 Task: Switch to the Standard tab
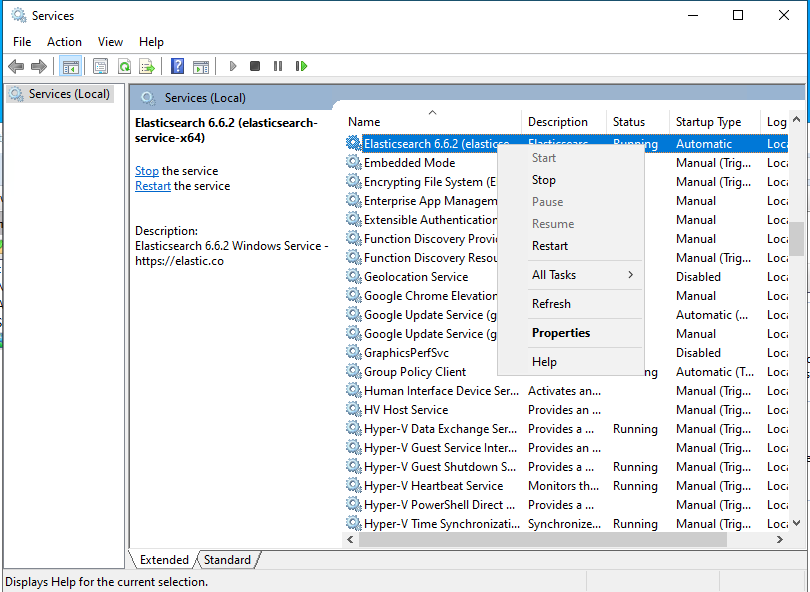point(227,559)
